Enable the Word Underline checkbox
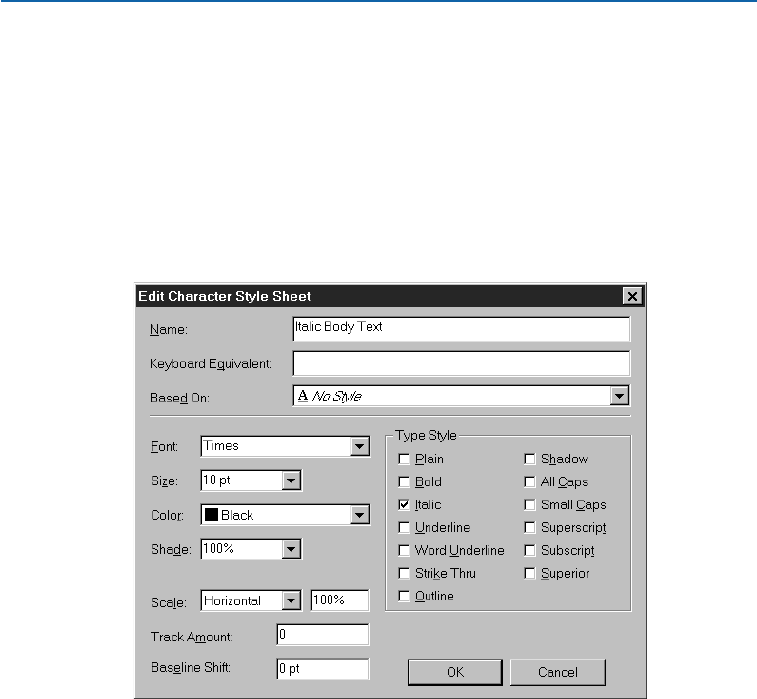 click(404, 550)
